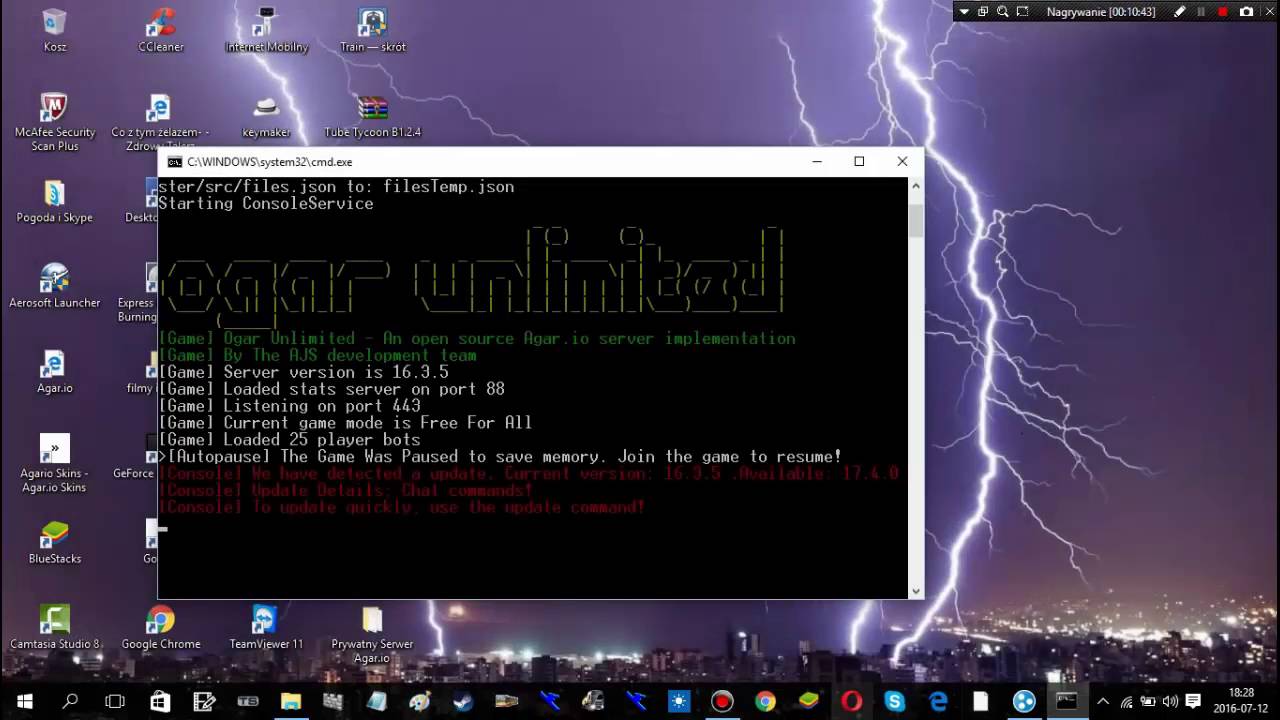
Task: Open Chrome from the taskbar
Action: click(x=765, y=702)
